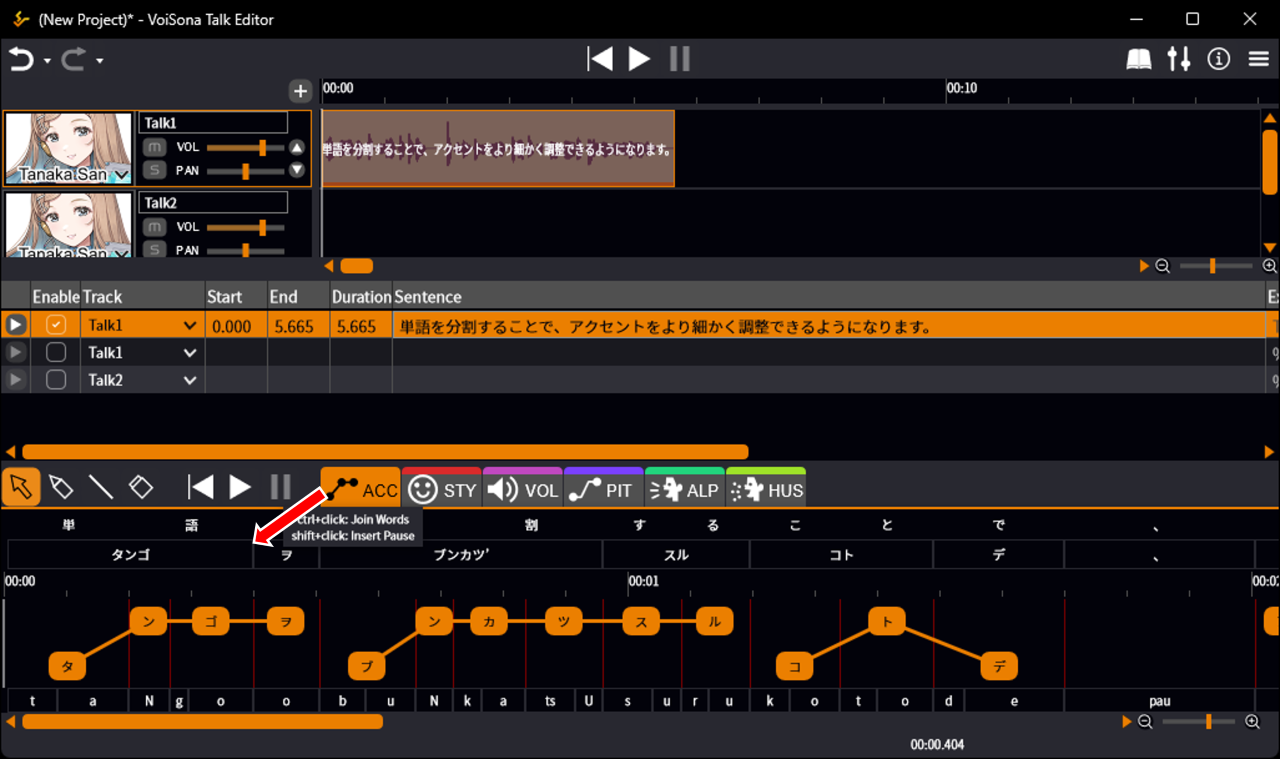Select the line drawing tool
This screenshot has width=1280, height=759.
pos(101,487)
